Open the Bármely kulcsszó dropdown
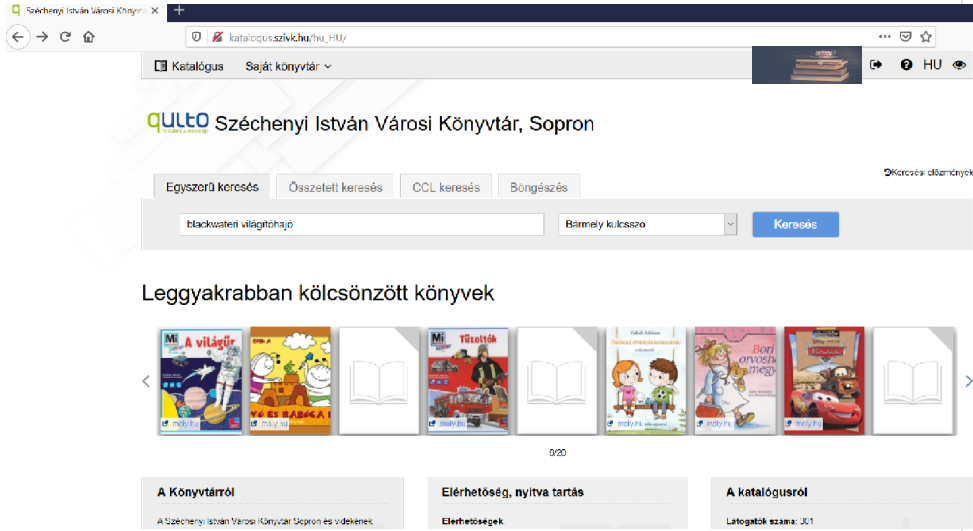Viewport: 973px width, 531px height. (647, 225)
